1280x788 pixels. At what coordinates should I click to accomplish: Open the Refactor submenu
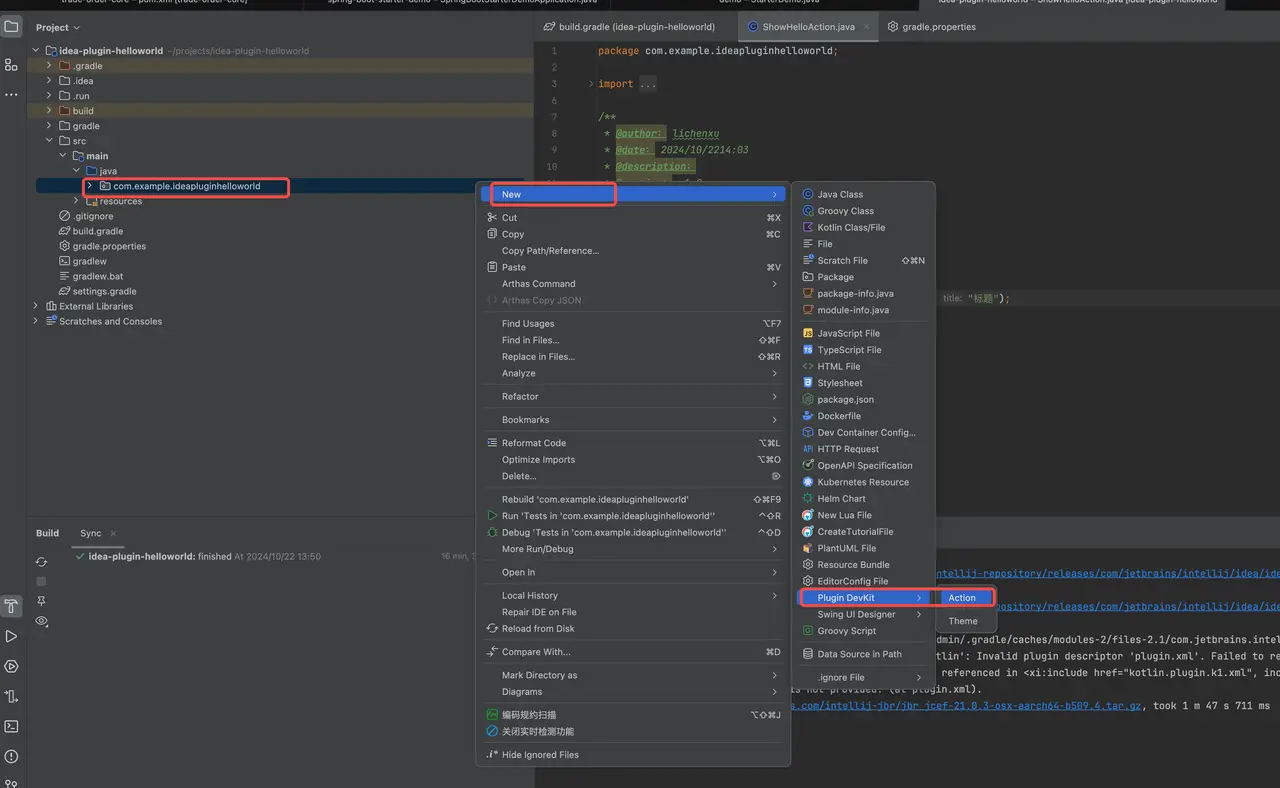coord(633,397)
